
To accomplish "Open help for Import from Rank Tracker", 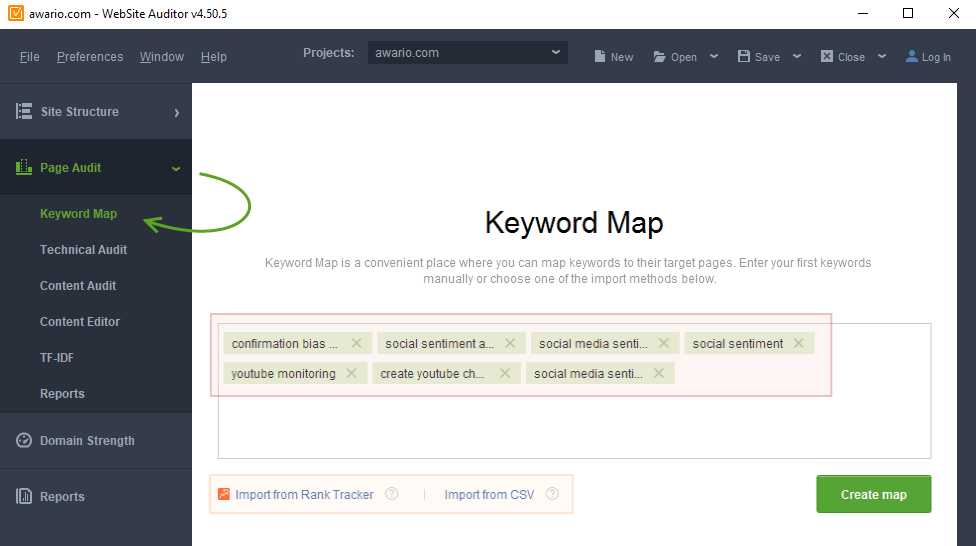I will [x=392, y=494].
